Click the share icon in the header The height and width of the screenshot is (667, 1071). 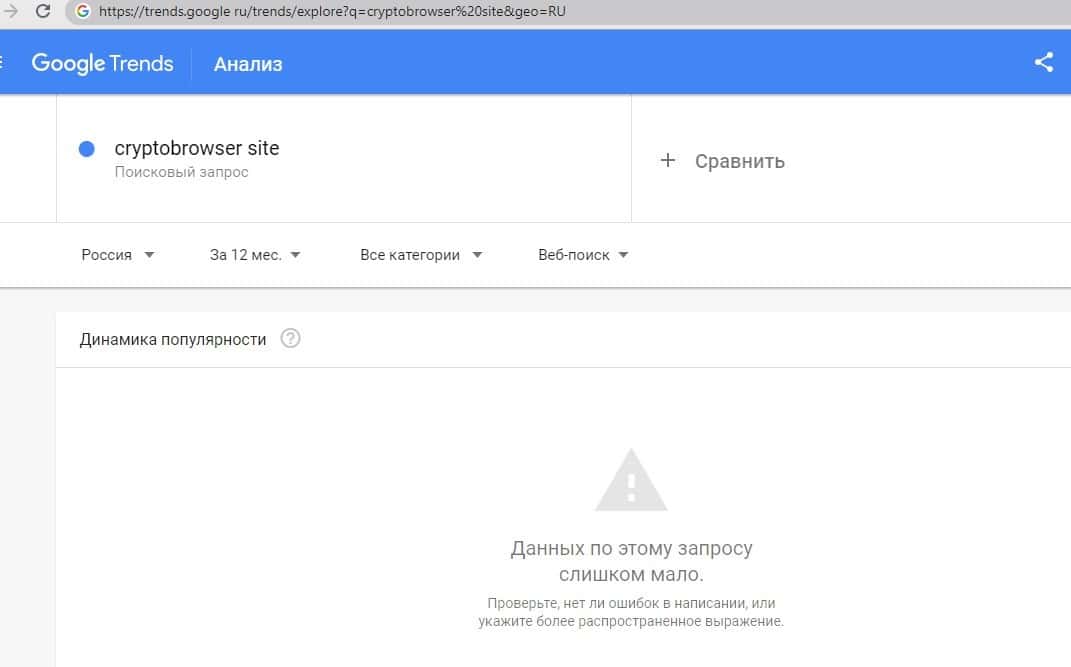(x=1044, y=63)
